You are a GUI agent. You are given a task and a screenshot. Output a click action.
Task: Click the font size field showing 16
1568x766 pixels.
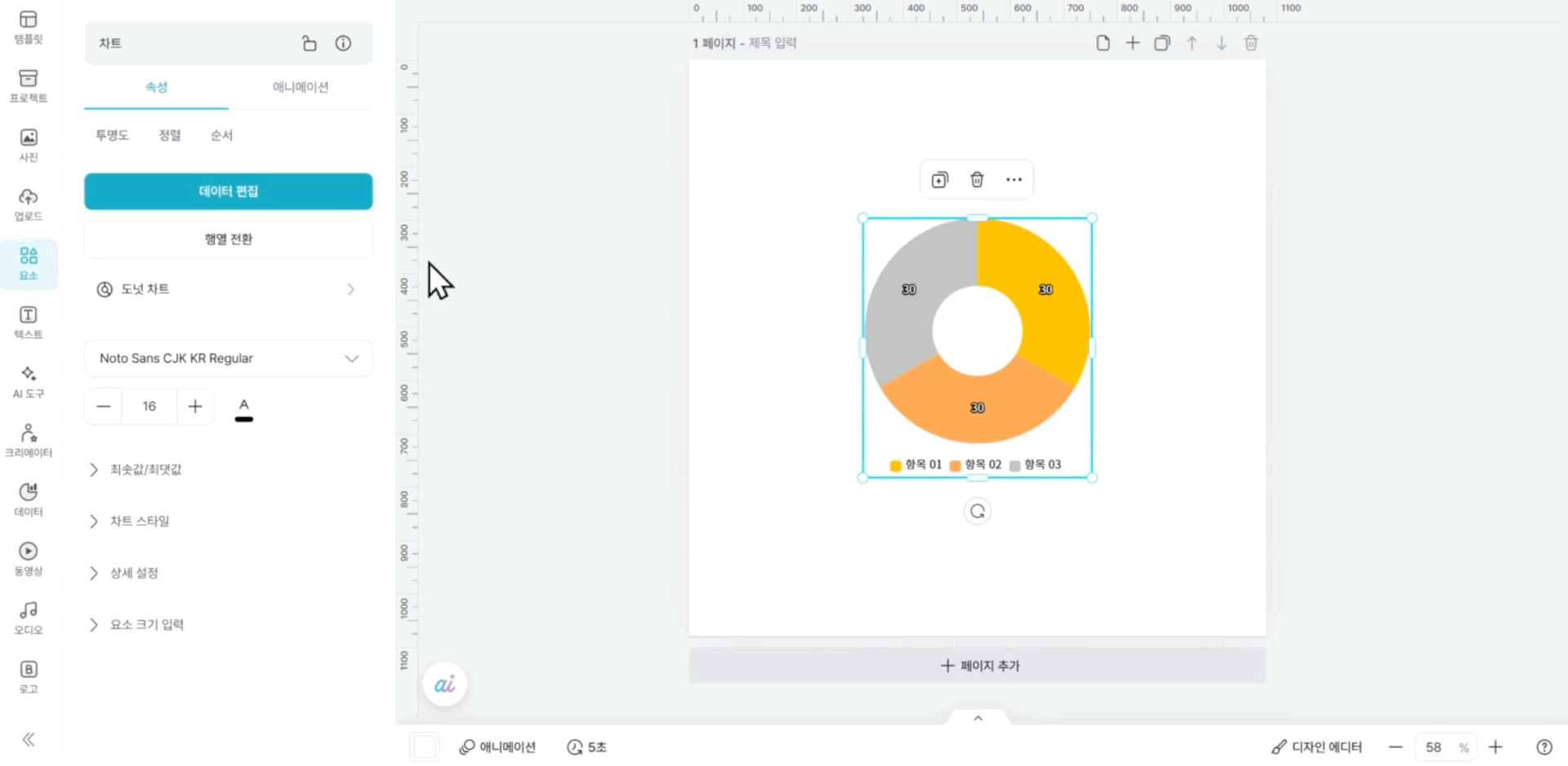click(149, 407)
